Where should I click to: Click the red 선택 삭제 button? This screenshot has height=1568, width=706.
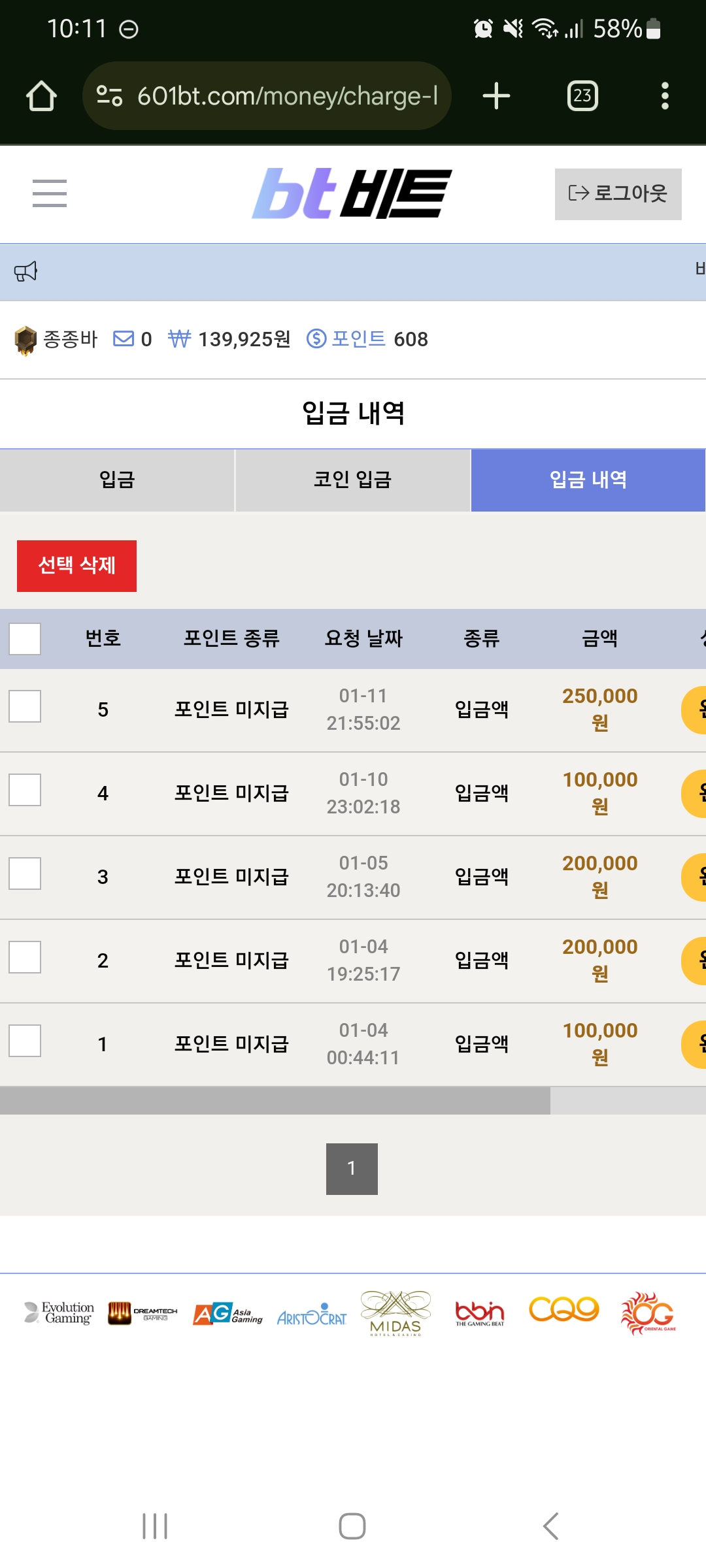pos(76,566)
